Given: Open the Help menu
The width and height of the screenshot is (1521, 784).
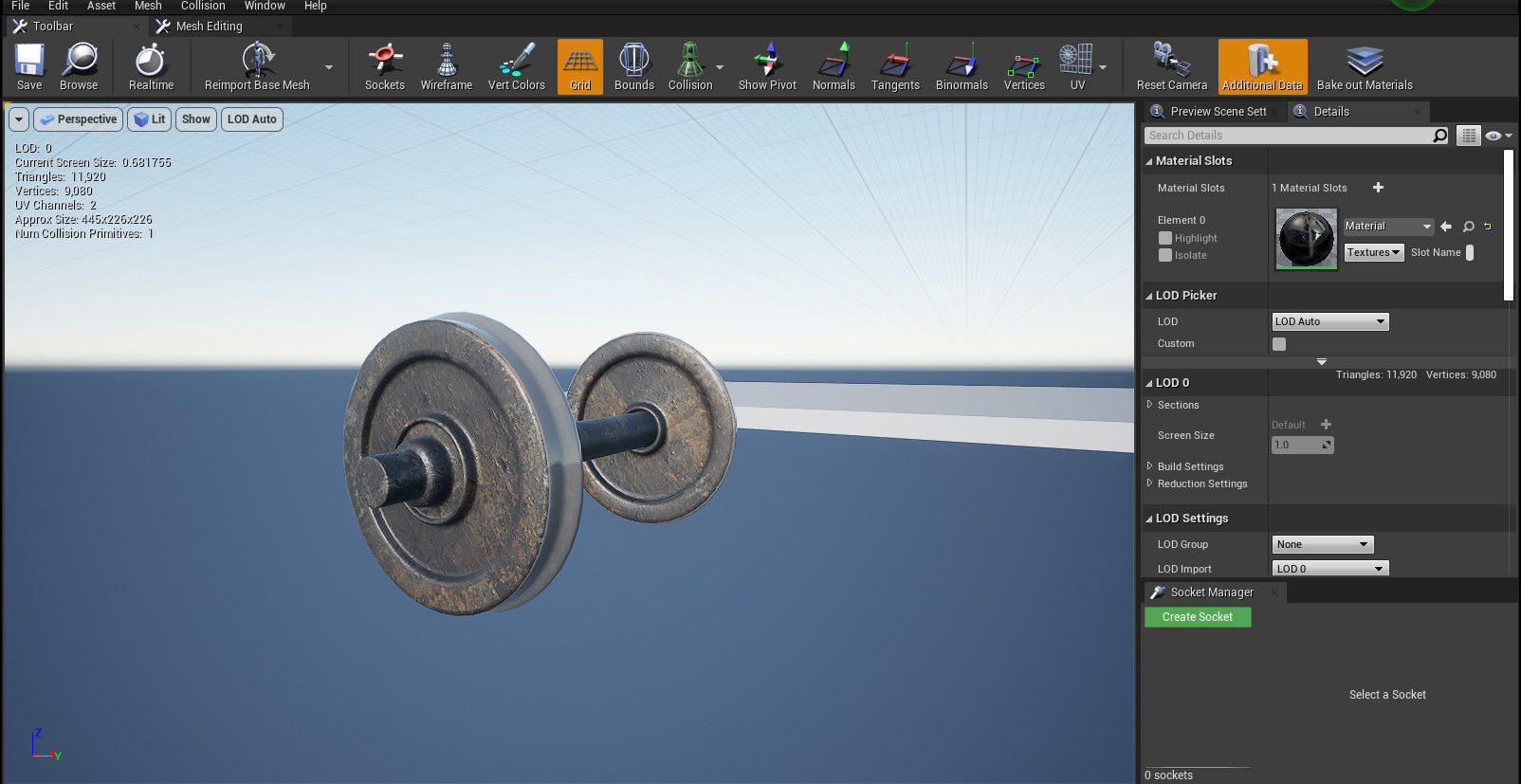Looking at the screenshot, I should [x=315, y=6].
